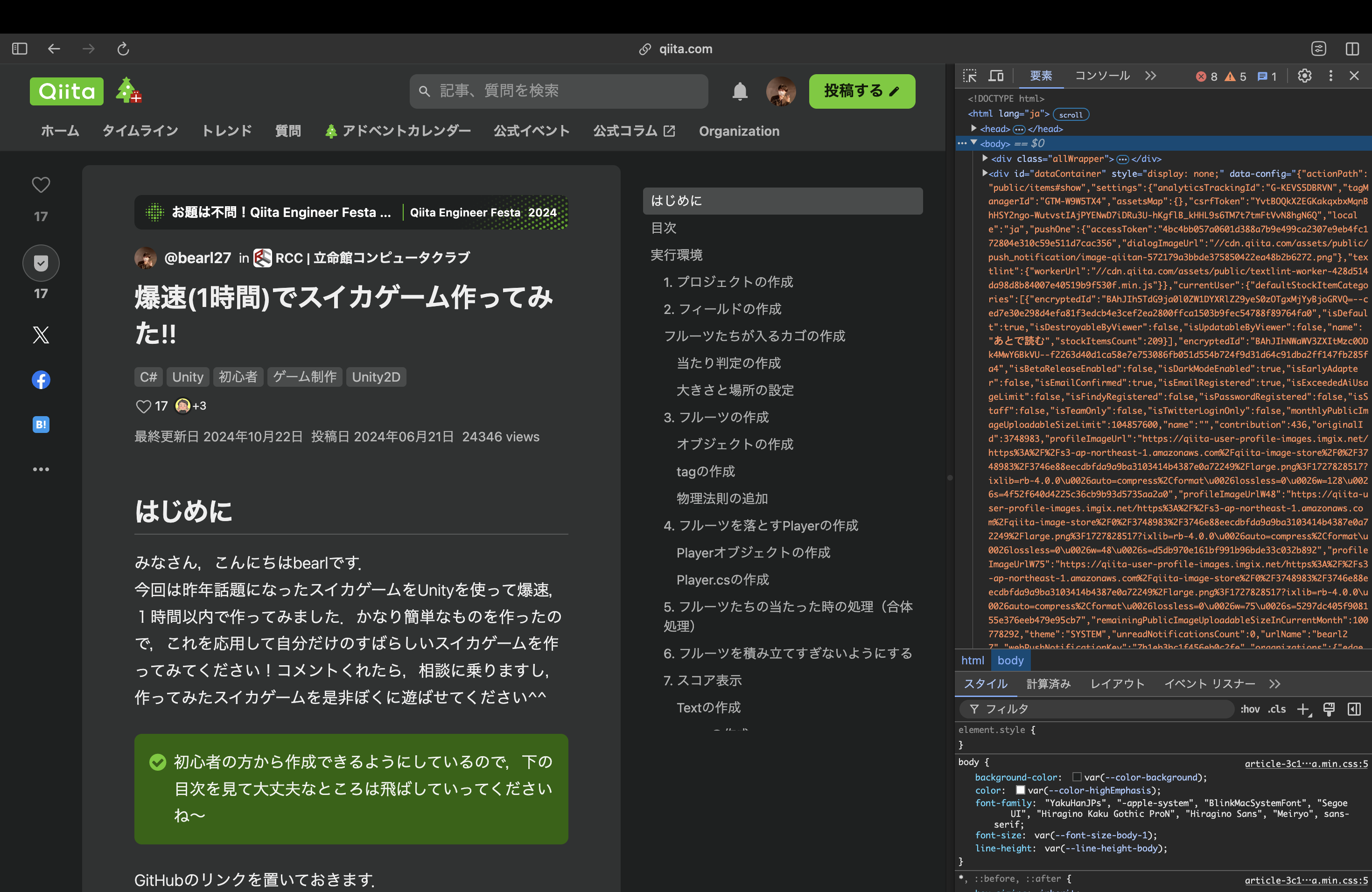Share via Hatena Bookmark icon
This screenshot has width=1372, height=892.
(40, 425)
